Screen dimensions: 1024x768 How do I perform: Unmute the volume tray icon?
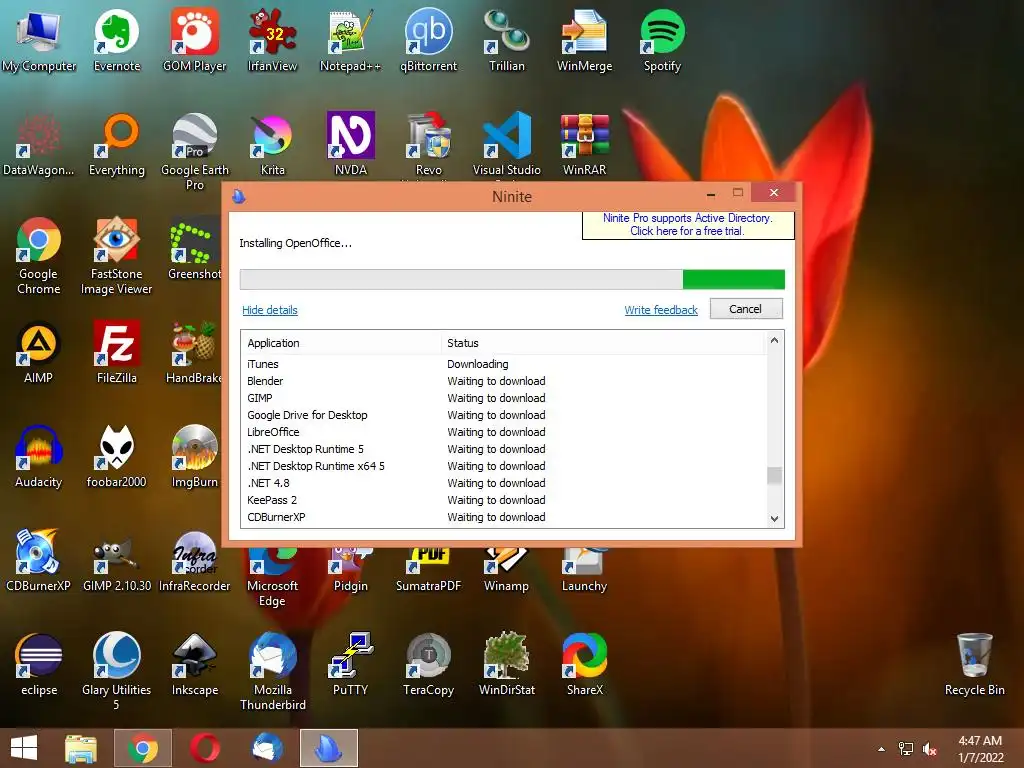click(929, 749)
